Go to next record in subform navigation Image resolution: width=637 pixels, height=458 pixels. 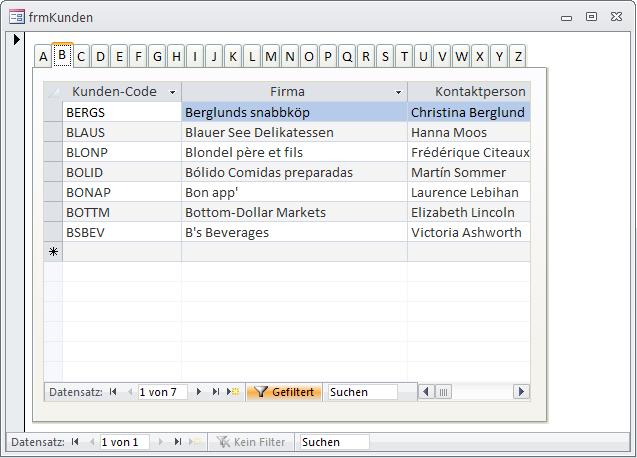[200, 392]
